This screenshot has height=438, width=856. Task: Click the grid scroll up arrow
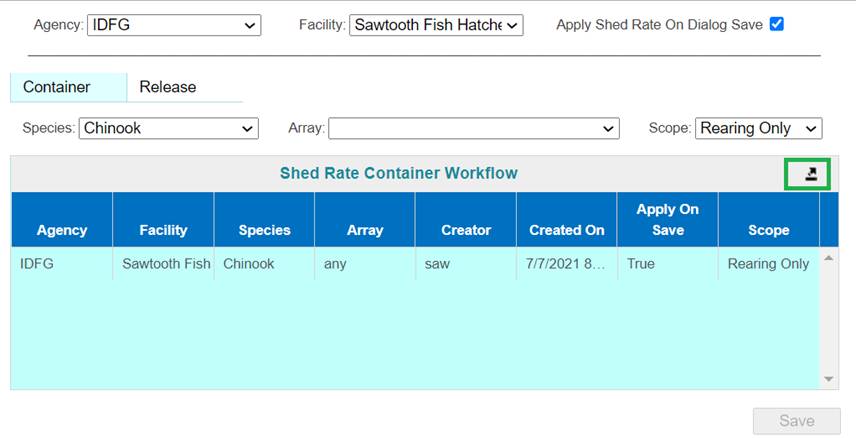pos(828,259)
